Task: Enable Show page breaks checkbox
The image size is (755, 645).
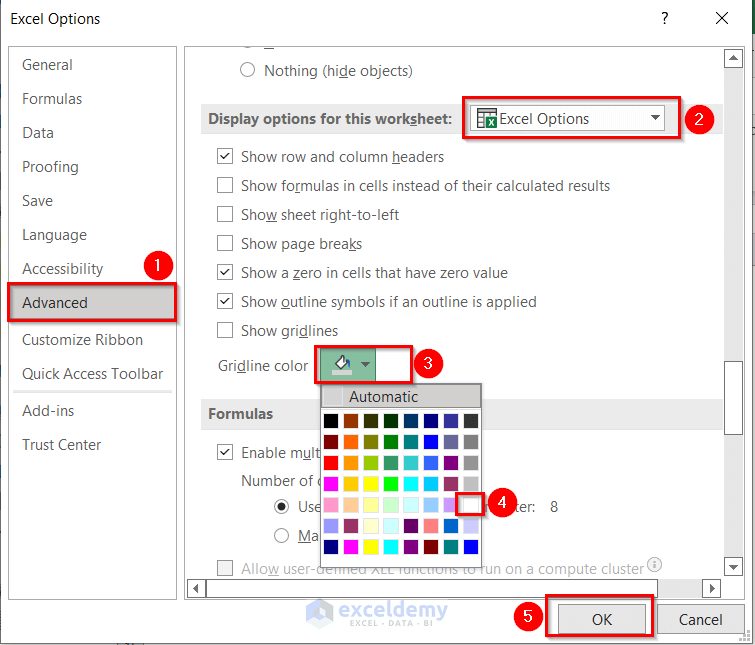Action: (225, 243)
